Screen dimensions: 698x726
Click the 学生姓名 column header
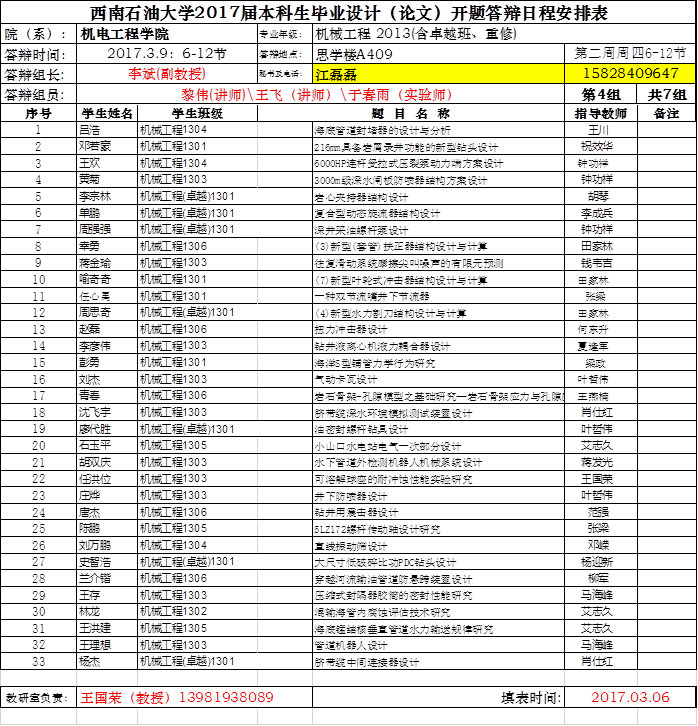pyautogui.click(x=106, y=113)
